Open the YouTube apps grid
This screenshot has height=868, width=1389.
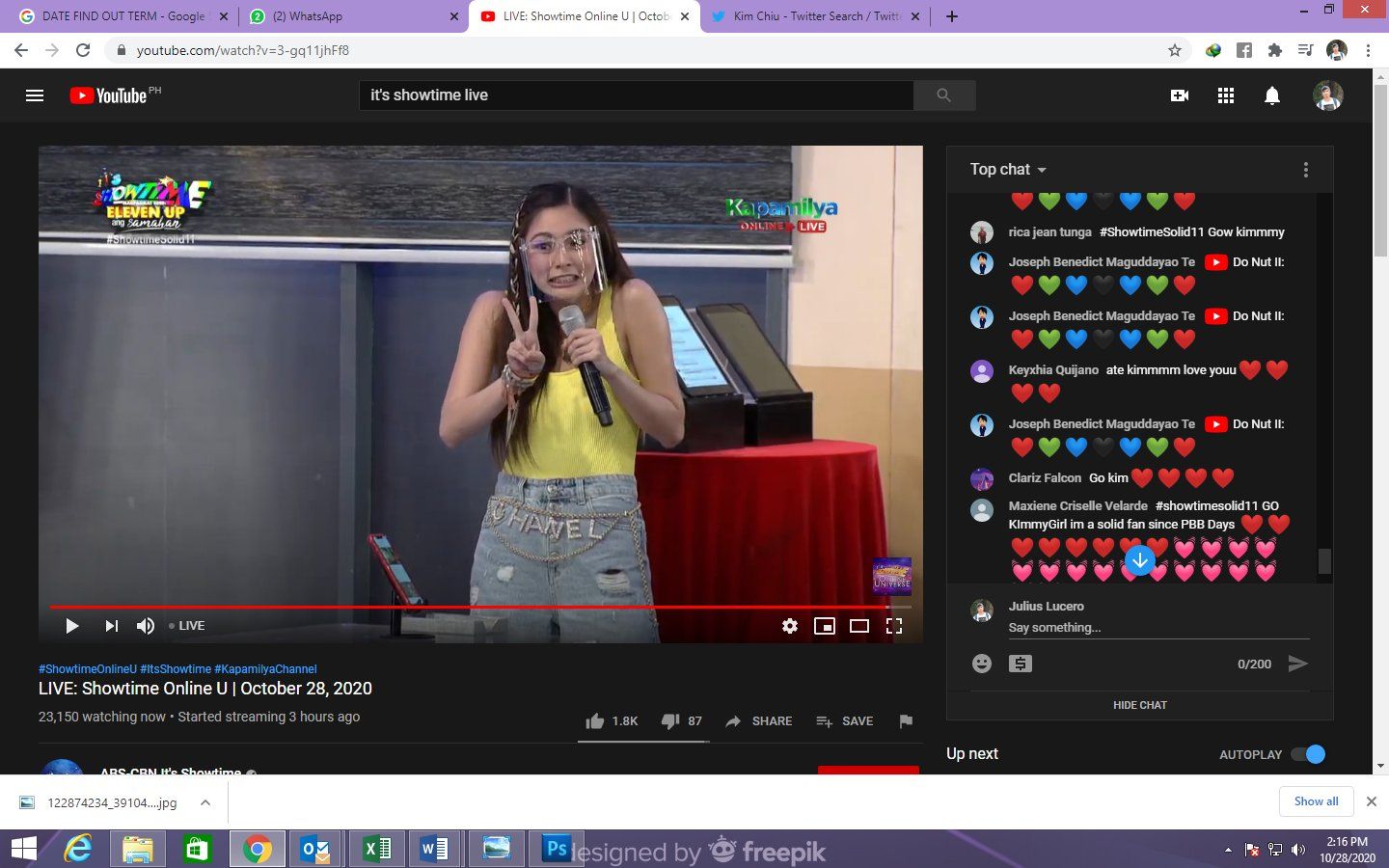coord(1226,95)
